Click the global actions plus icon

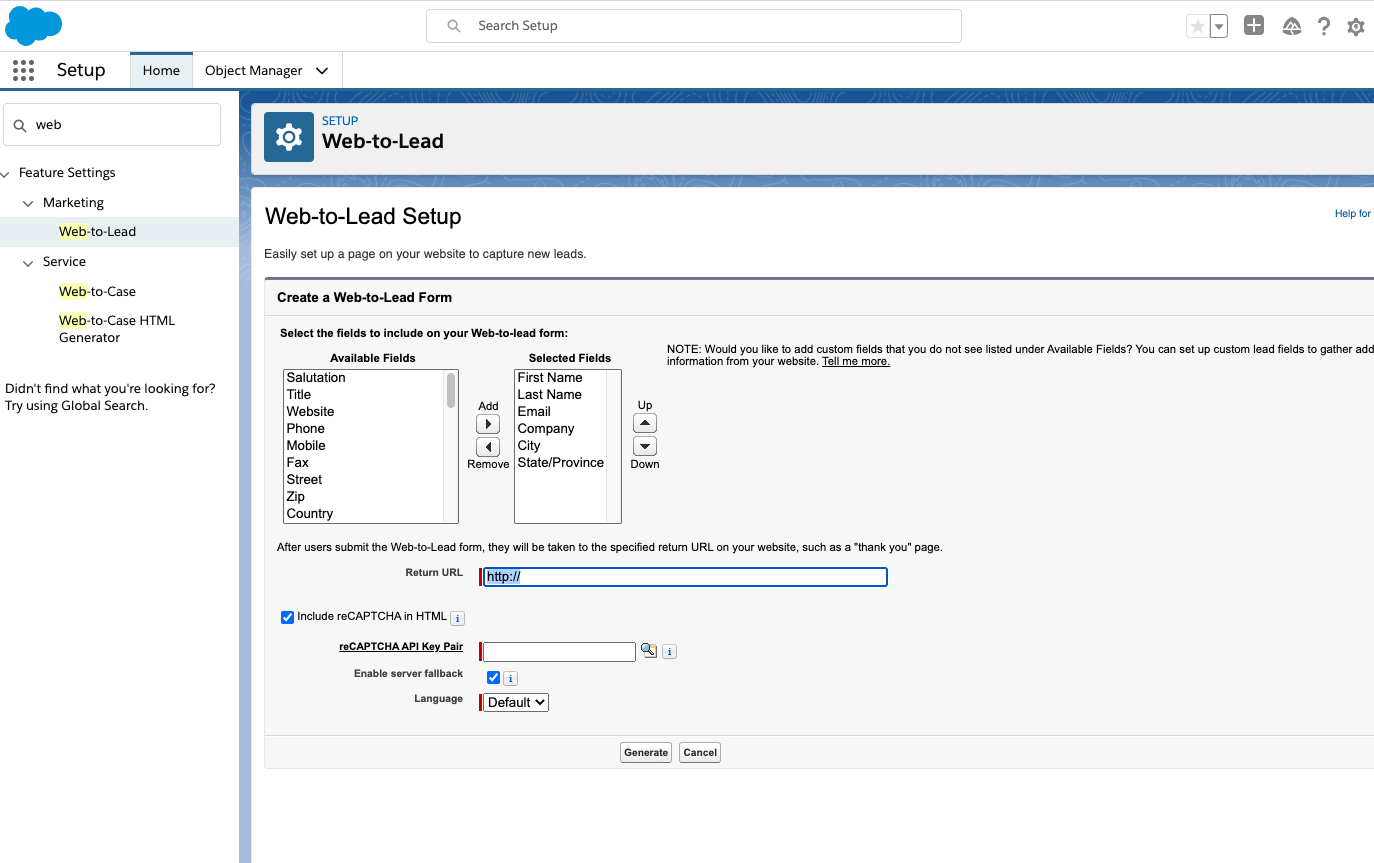1254,26
